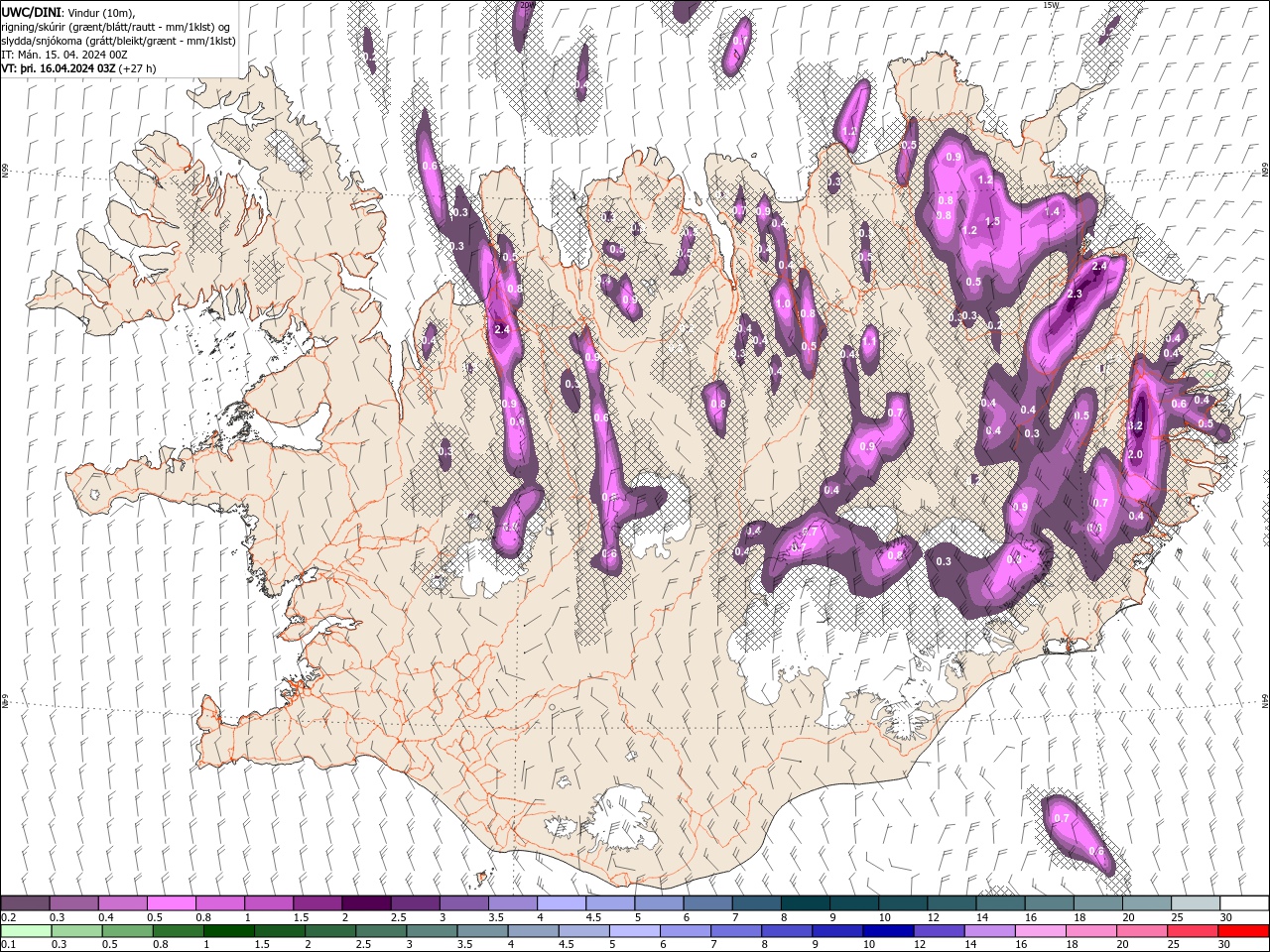Click the 'rigning/skúrir' legend description line
The height and width of the screenshot is (952, 1270).
117,27
